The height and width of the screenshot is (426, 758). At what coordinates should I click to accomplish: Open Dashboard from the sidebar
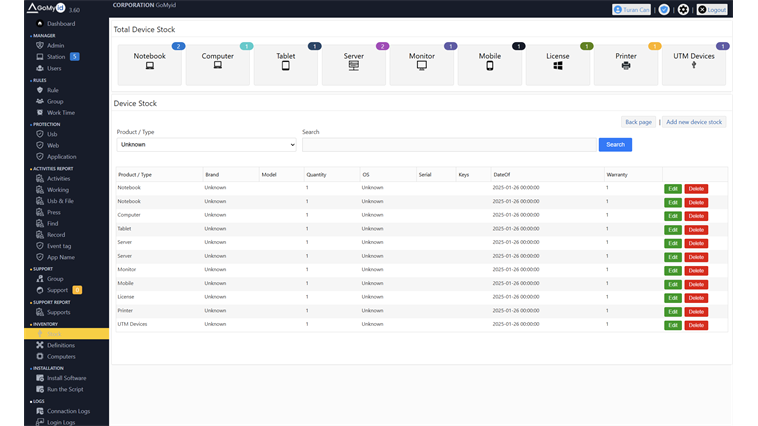[x=60, y=23]
